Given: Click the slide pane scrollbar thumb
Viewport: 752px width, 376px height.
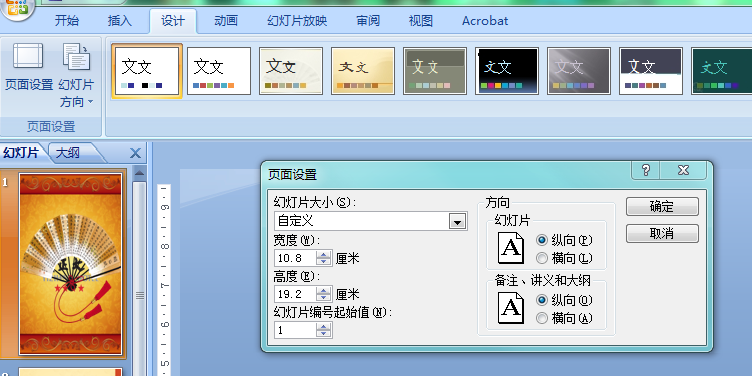Looking at the screenshot, I should (140, 295).
